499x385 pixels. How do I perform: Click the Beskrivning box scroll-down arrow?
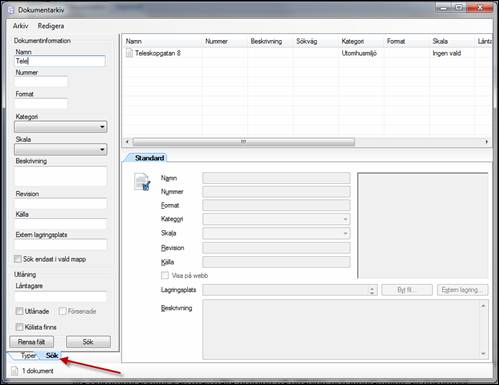(483, 354)
